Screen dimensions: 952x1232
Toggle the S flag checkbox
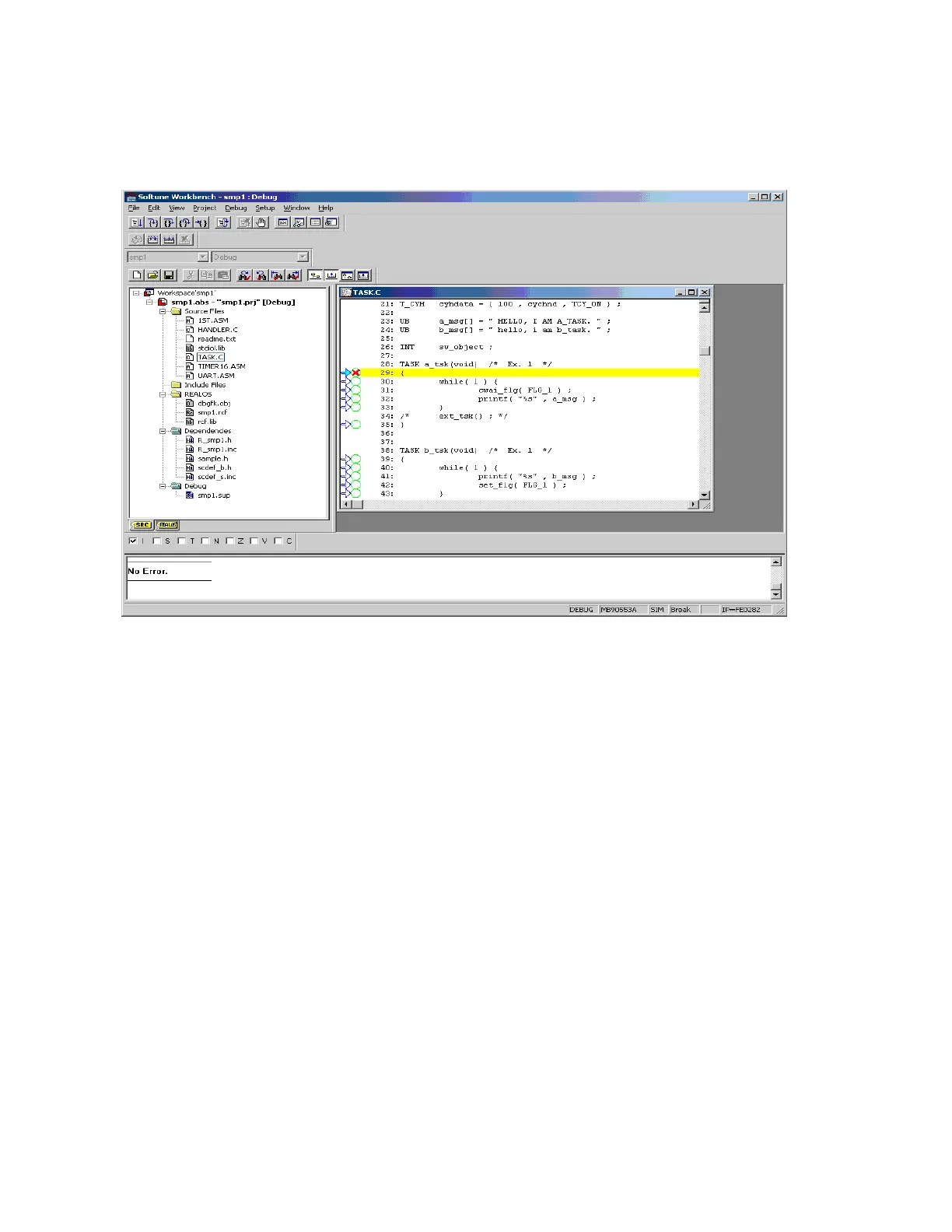click(157, 541)
